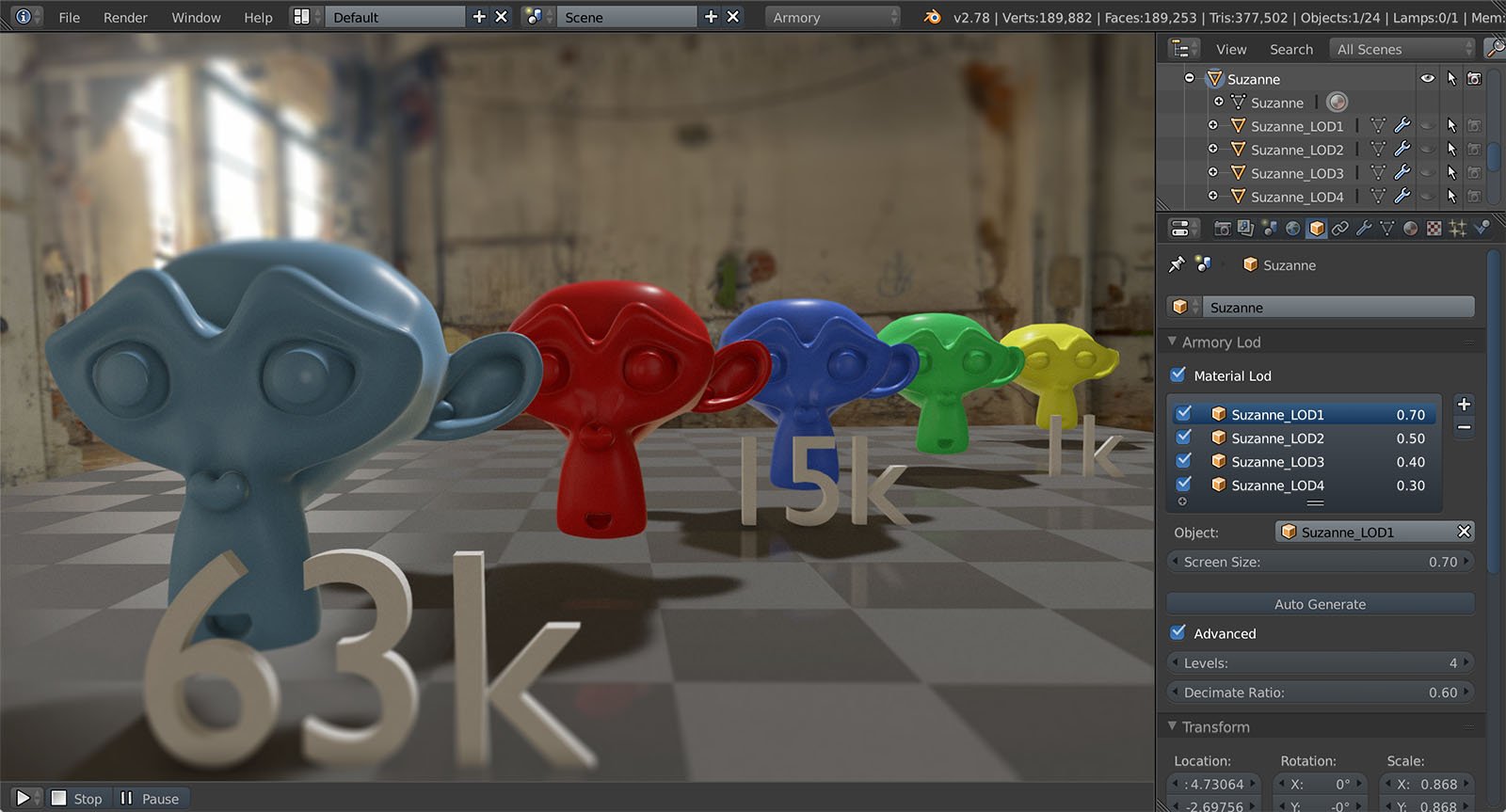Open the Constraints properties tab
Image resolution: width=1506 pixels, height=812 pixels.
1339,228
